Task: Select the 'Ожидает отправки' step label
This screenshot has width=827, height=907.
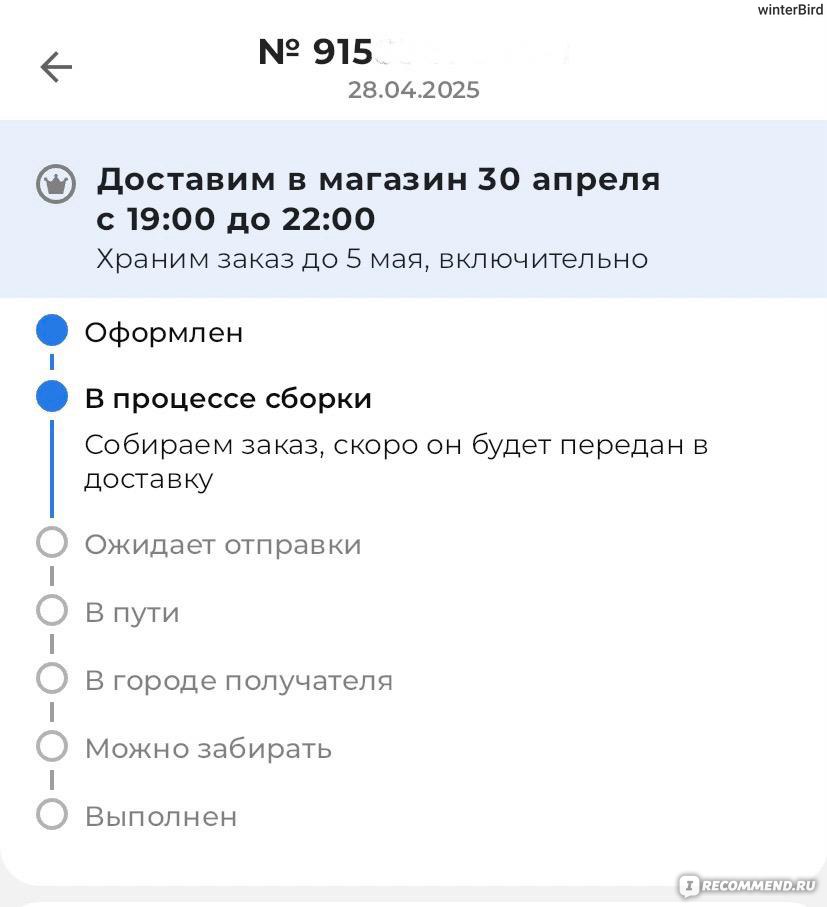Action: pos(223,544)
